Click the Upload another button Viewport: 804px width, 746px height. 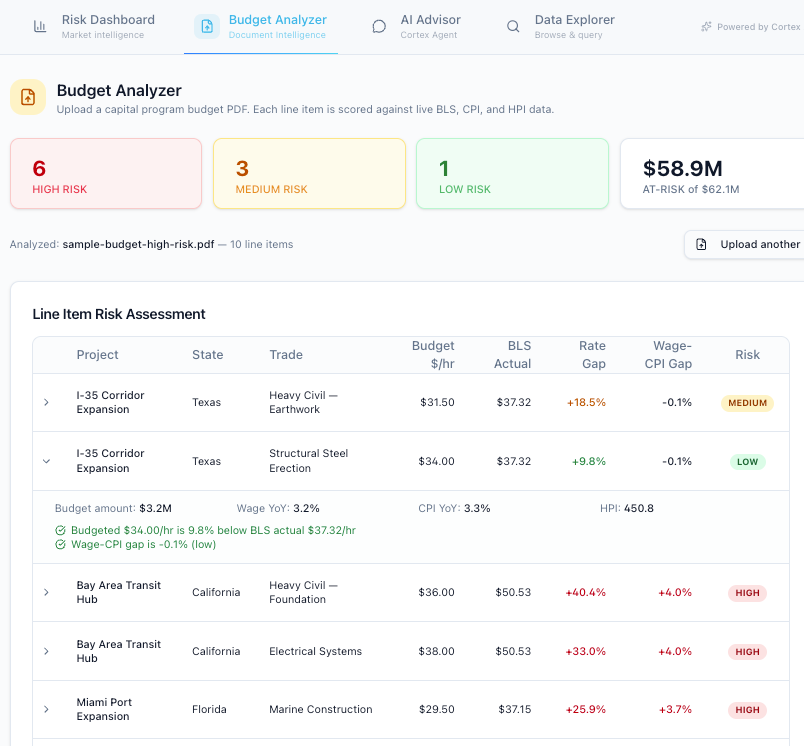point(746,245)
